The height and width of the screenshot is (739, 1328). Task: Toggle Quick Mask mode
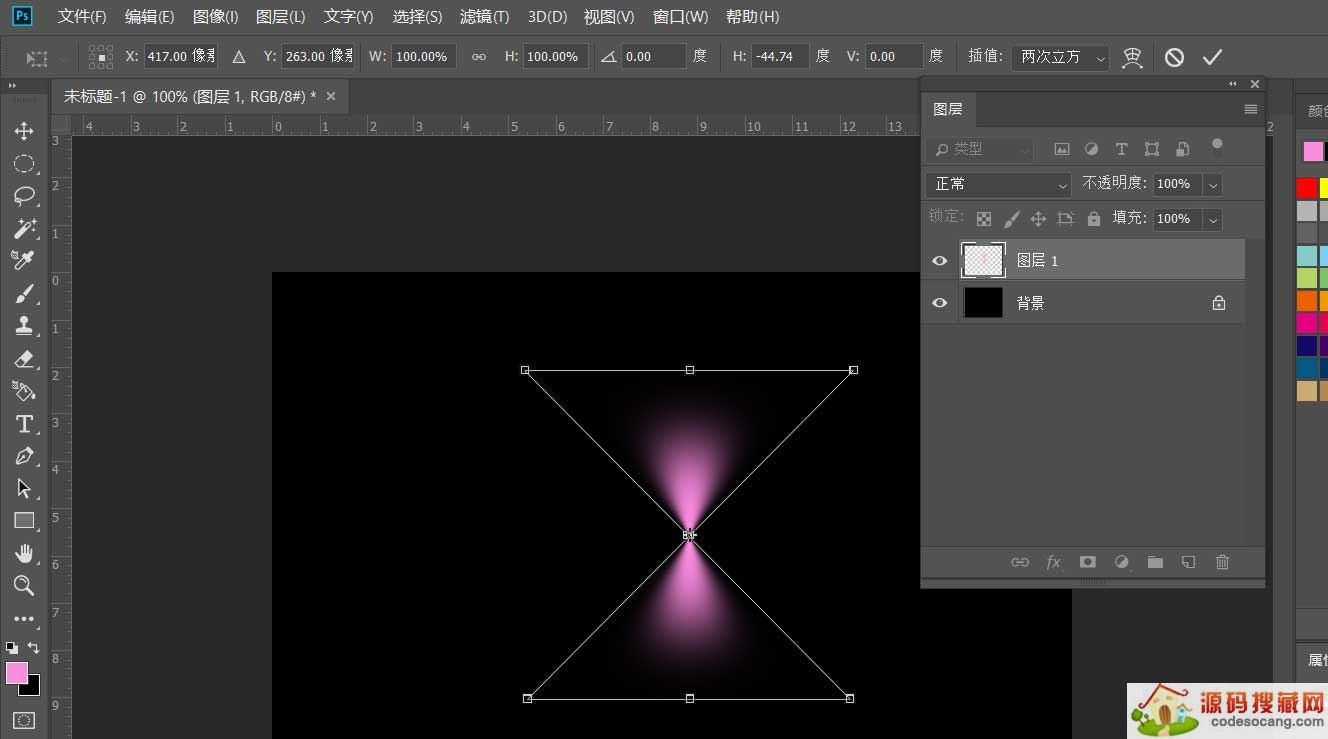(x=24, y=719)
